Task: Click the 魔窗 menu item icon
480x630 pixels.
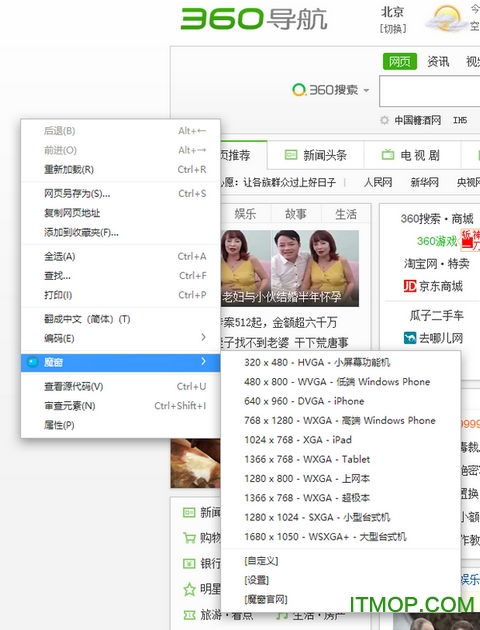Action: (x=33, y=362)
